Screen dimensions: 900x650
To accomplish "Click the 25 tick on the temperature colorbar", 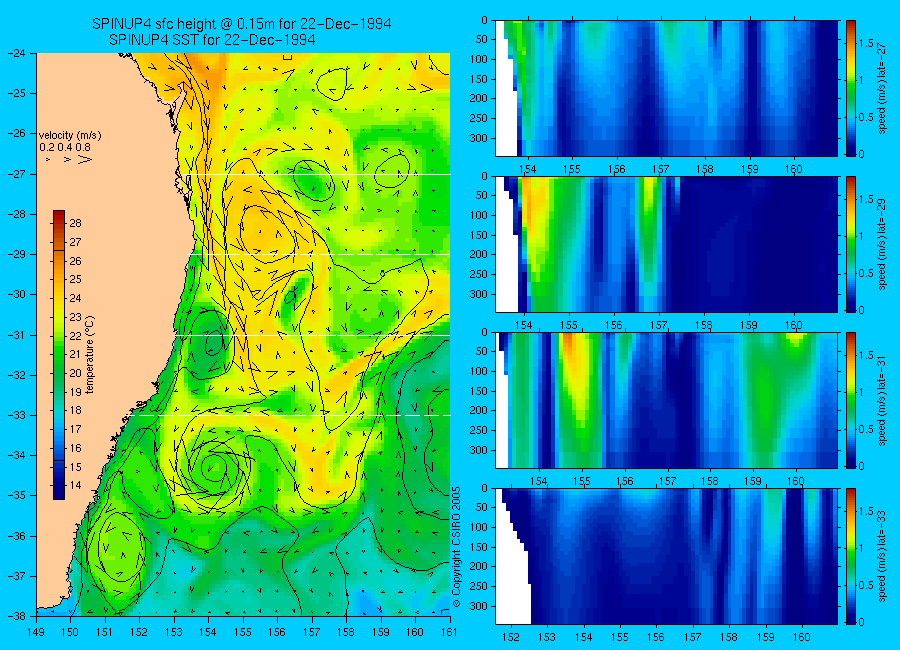I will [x=75, y=280].
